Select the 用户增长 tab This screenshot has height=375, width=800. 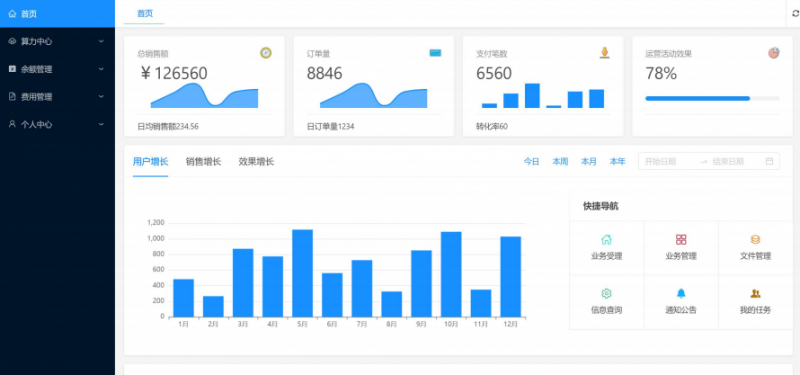pos(151,162)
